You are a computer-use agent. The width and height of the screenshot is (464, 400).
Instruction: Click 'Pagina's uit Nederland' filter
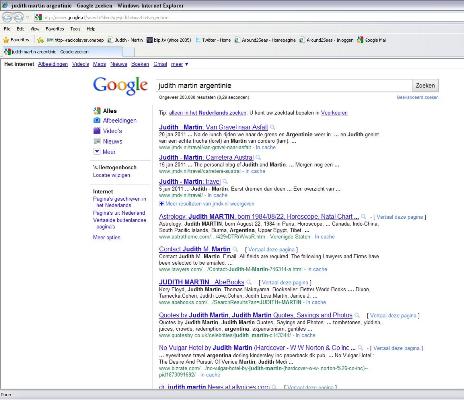pos(119,213)
